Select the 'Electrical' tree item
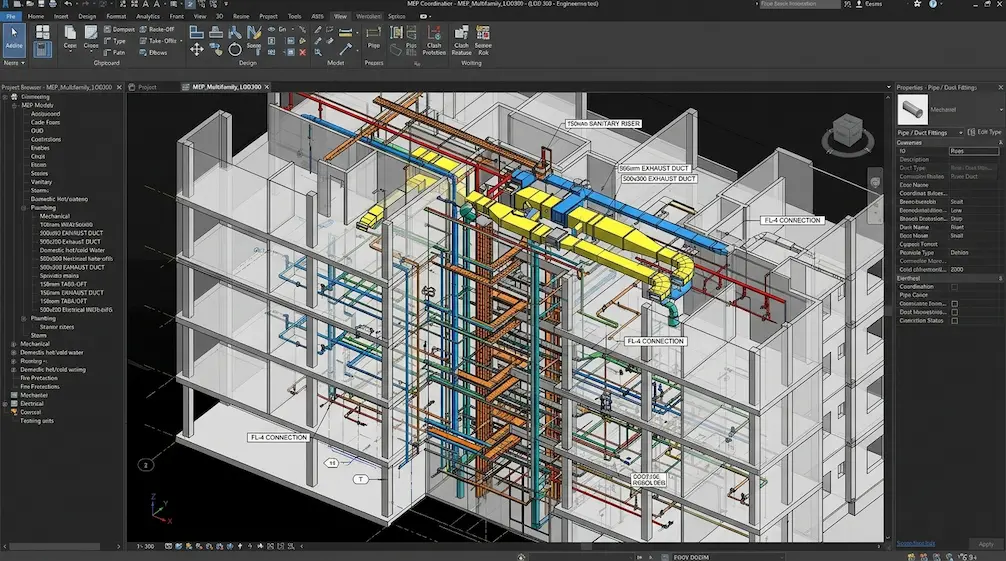Viewport: 1006px width, 561px height. pyautogui.click(x=31, y=404)
